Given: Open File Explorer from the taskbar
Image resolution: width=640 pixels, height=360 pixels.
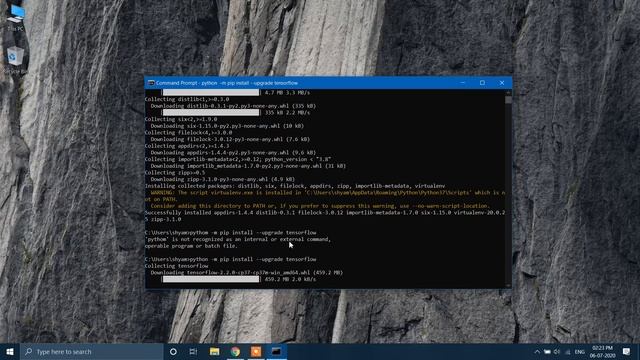Looking at the screenshot, I should [x=214, y=351].
